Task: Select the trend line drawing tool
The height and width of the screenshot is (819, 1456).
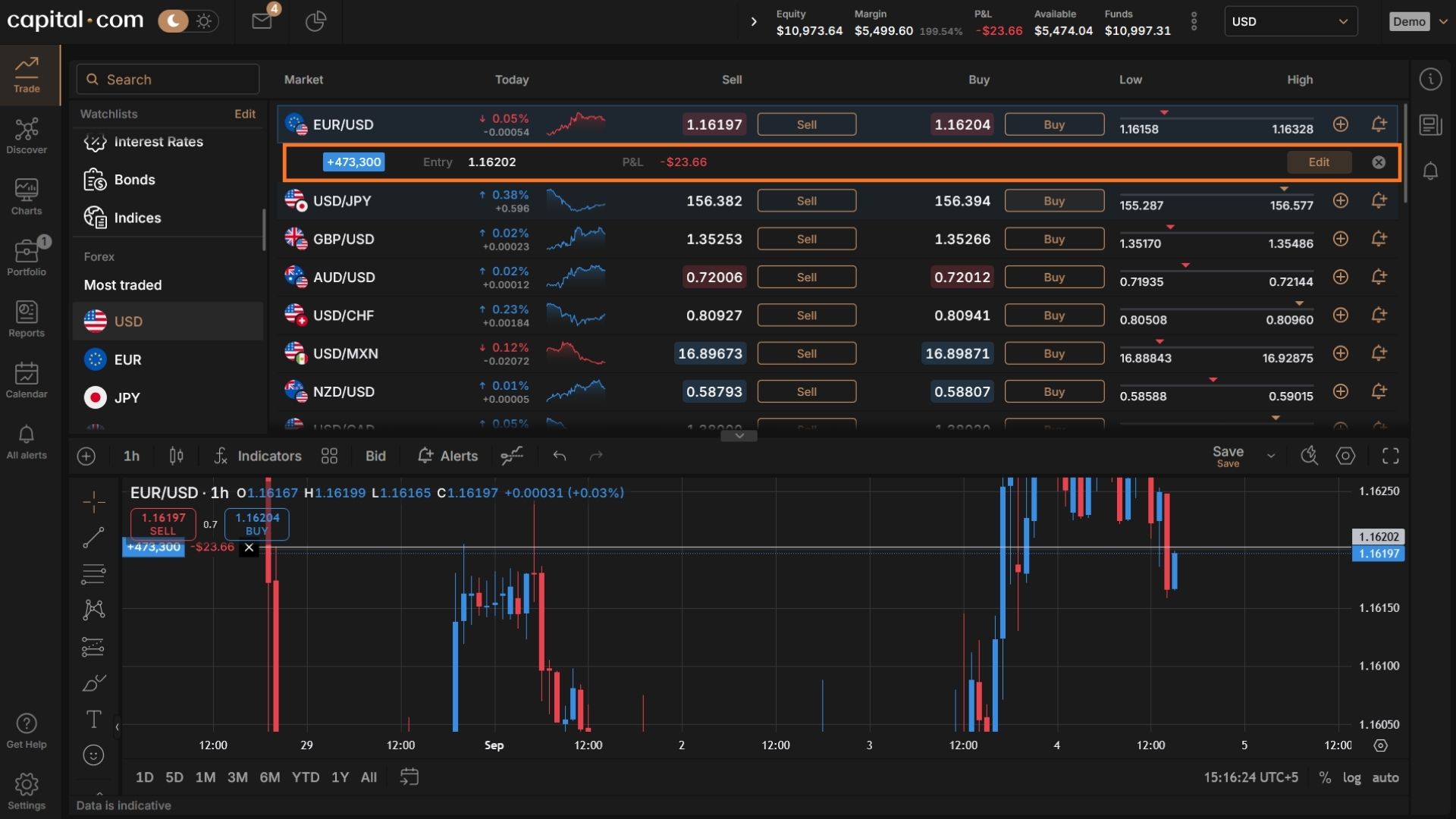Action: (x=93, y=538)
